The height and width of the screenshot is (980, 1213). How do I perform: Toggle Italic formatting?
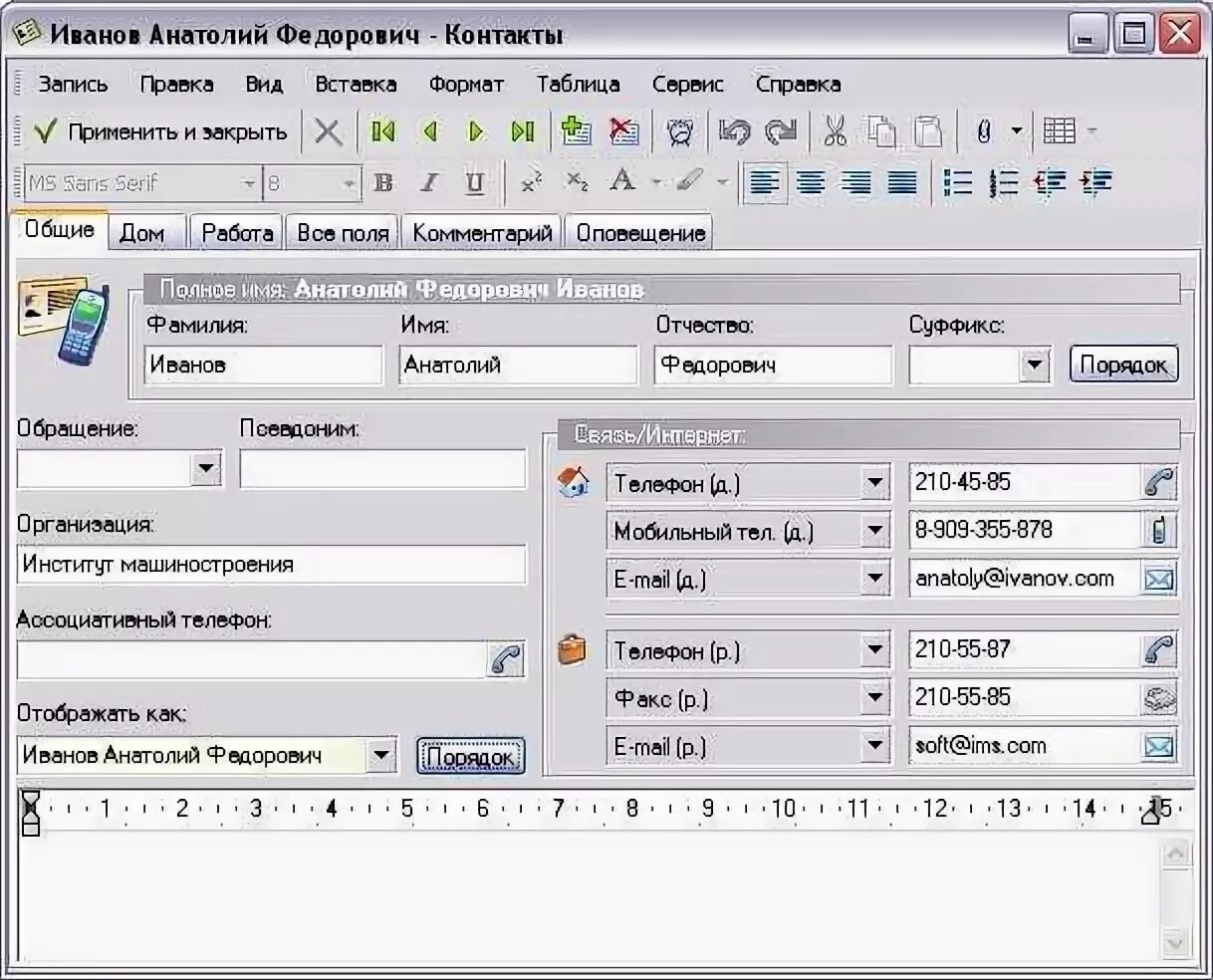428,182
